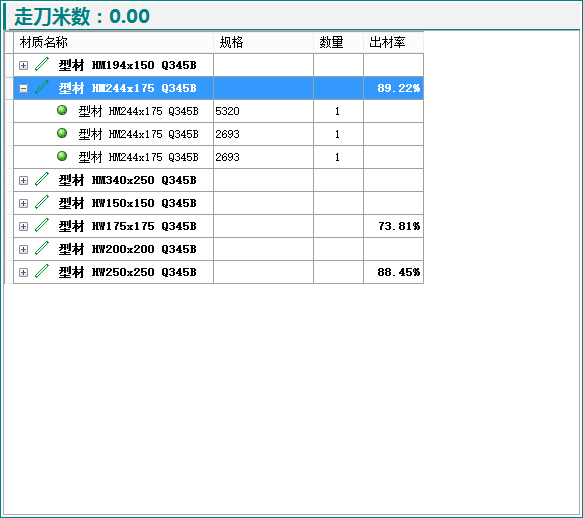Expand the HM340x250 Q345B row
The image size is (583, 518).
(23, 180)
